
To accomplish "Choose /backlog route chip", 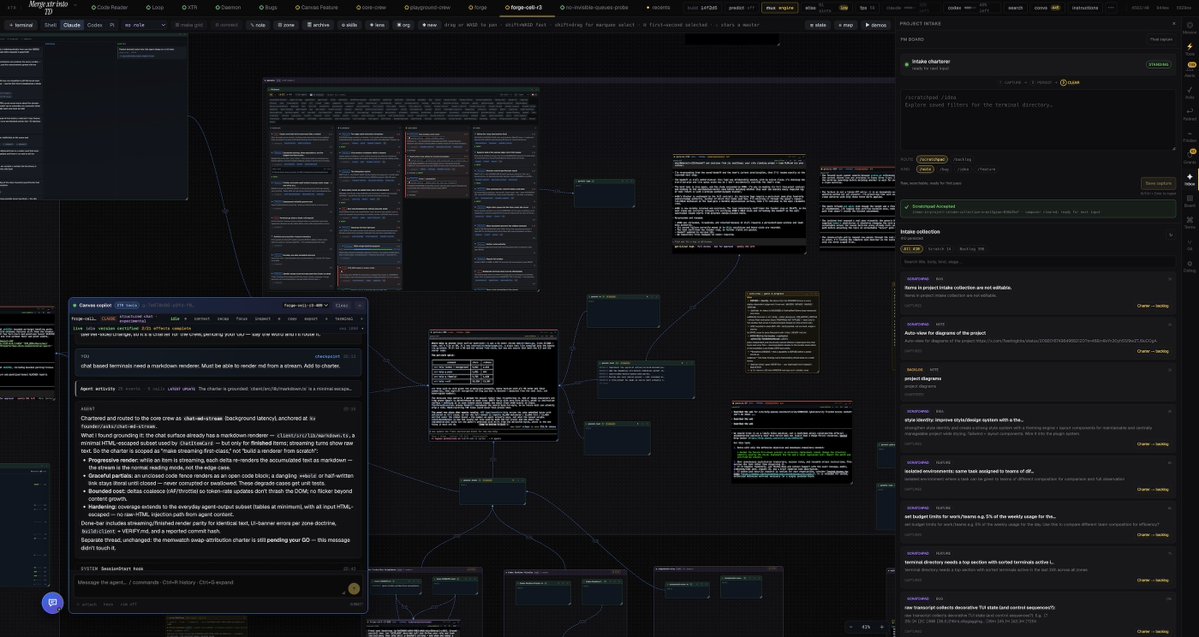I will point(962,160).
